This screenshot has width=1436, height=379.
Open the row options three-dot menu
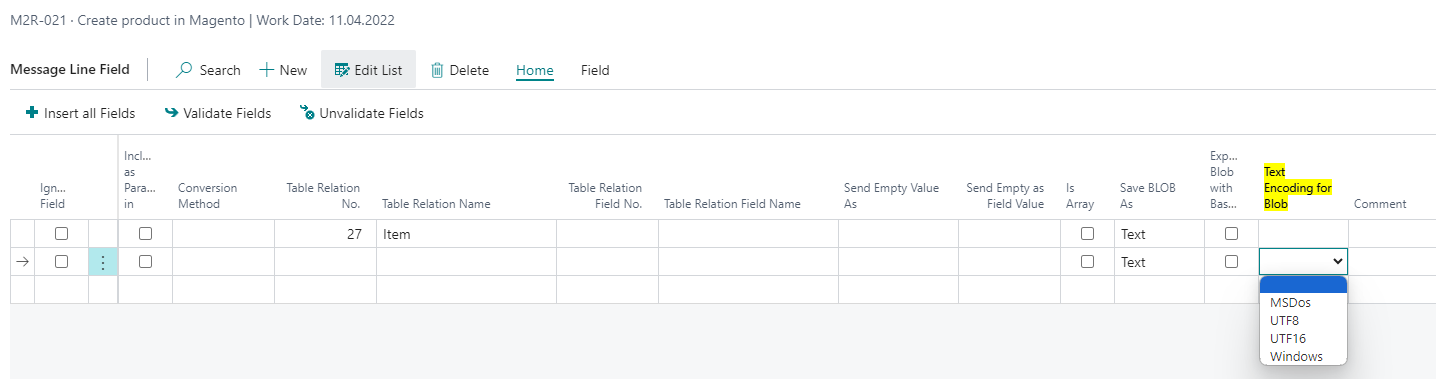click(x=103, y=262)
